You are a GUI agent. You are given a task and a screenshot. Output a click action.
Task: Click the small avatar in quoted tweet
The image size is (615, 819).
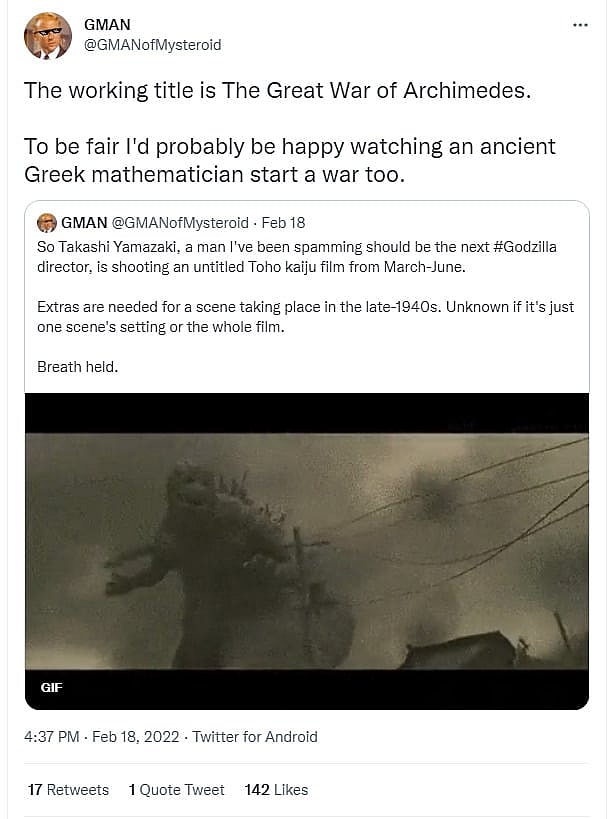[47, 223]
